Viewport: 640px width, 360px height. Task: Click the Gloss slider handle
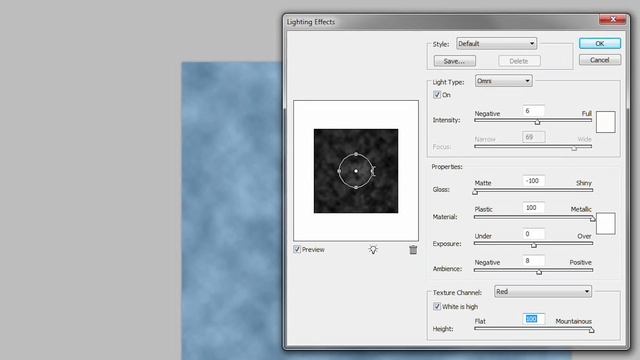point(475,191)
